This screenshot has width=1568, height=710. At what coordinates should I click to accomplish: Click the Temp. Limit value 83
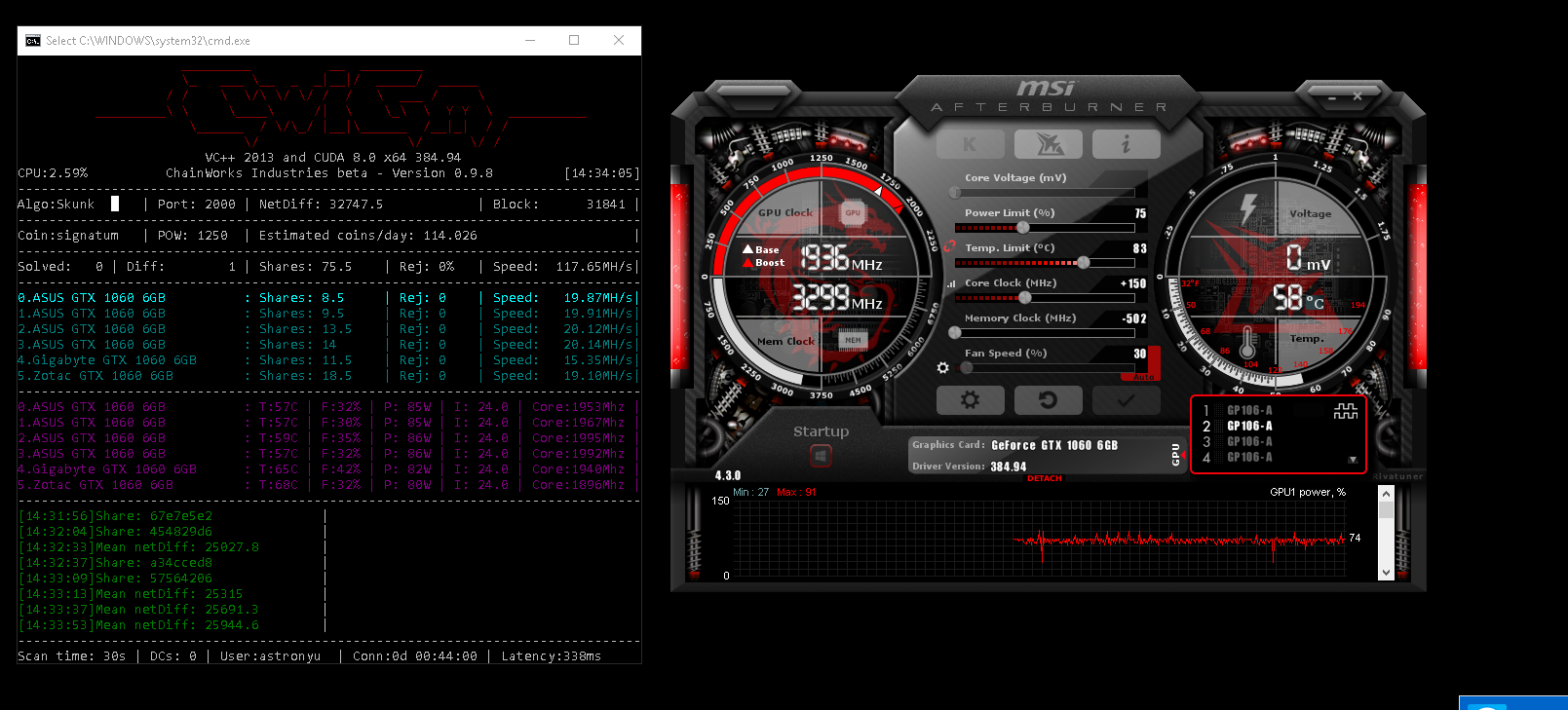[1140, 248]
